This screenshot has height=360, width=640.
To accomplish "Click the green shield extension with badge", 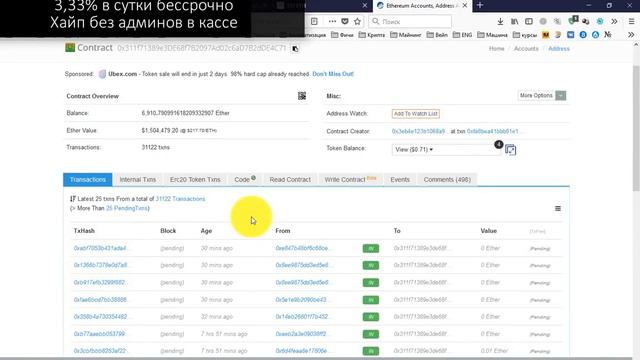I will coord(573,20).
